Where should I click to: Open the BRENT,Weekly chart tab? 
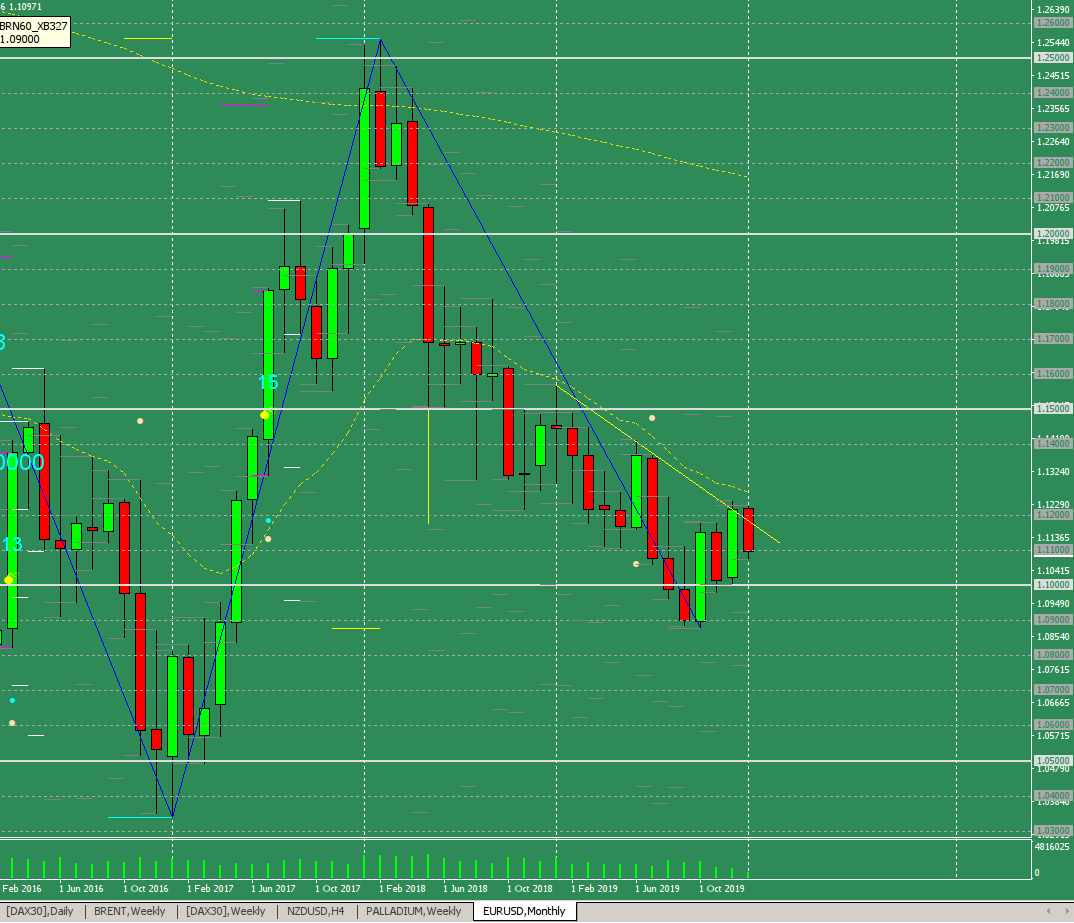[129, 911]
